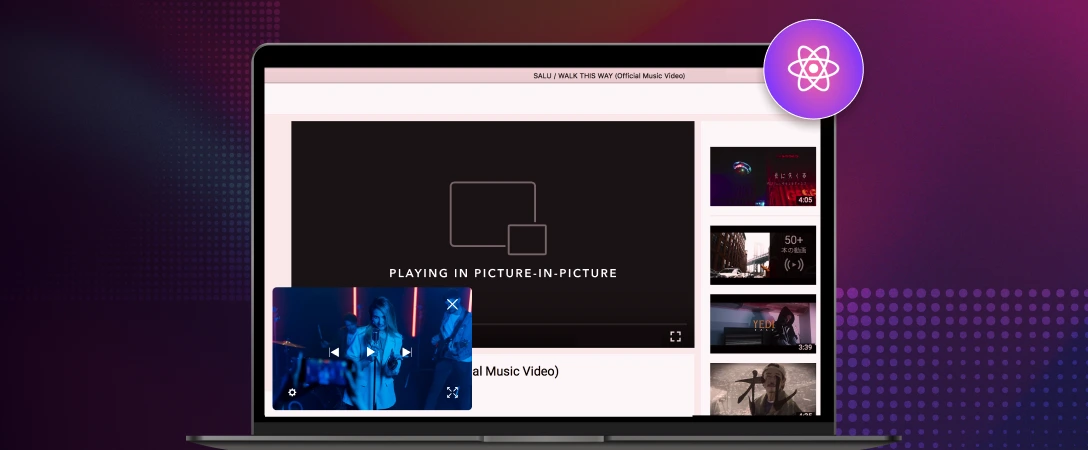Click the picture-in-picture placeholder icon

(498, 218)
